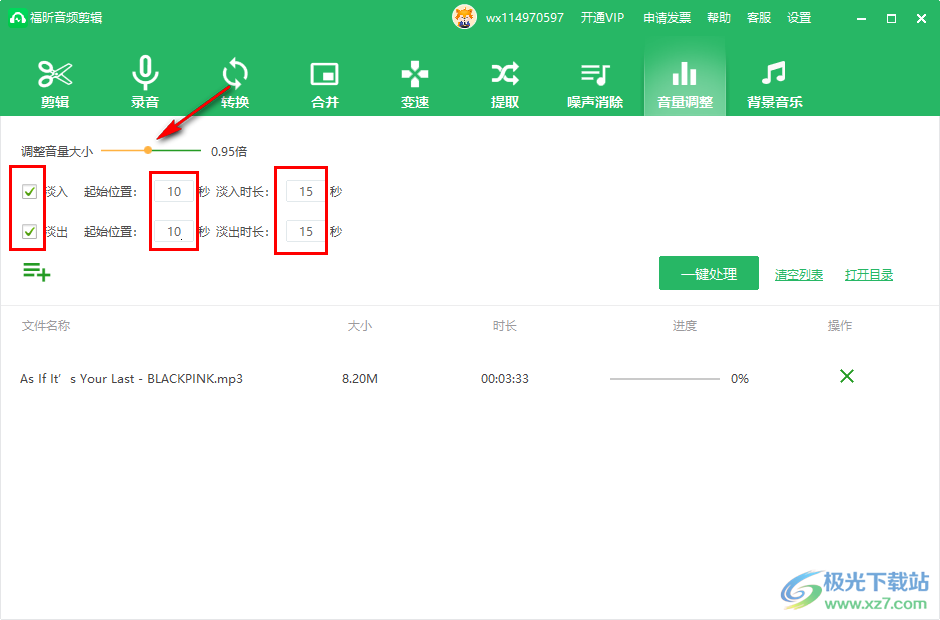The image size is (940, 620).
Task: Open the 设置 settings menu
Action: pos(799,18)
